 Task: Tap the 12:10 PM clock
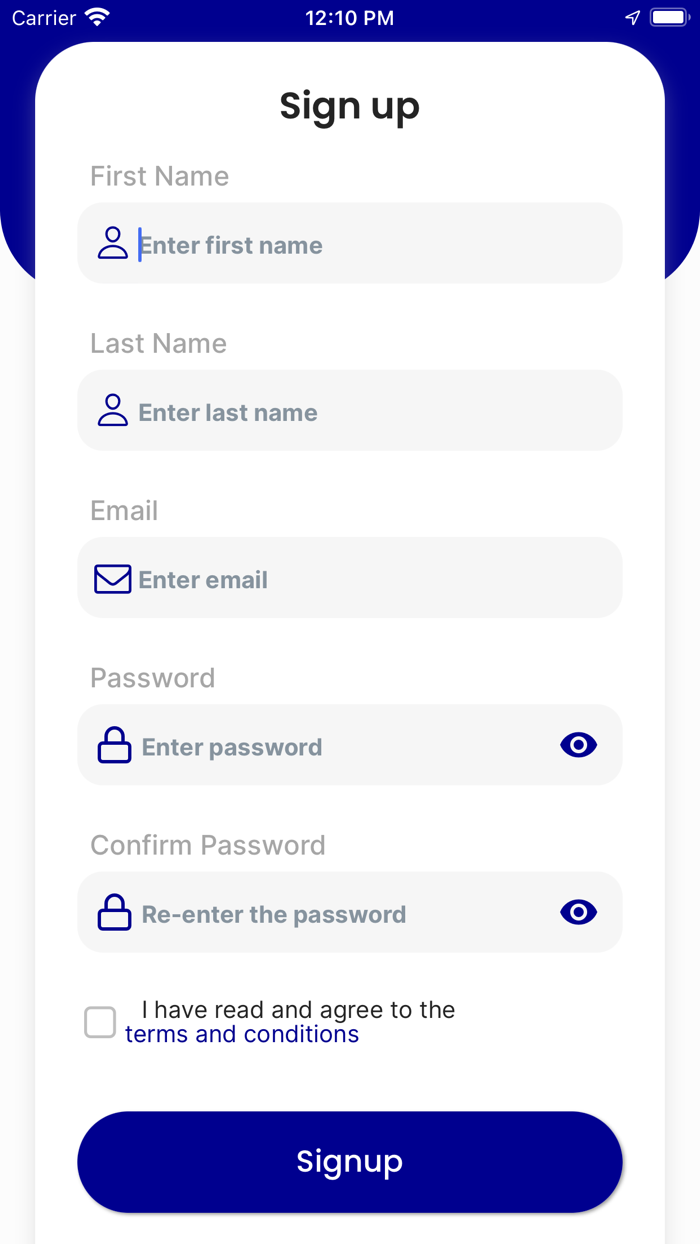pos(350,18)
